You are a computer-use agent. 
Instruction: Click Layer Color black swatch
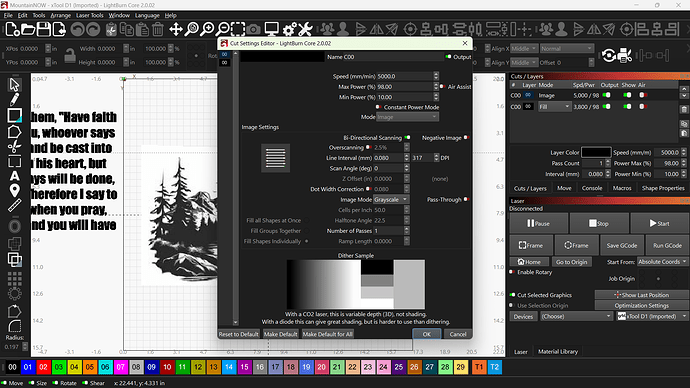click(x=596, y=152)
